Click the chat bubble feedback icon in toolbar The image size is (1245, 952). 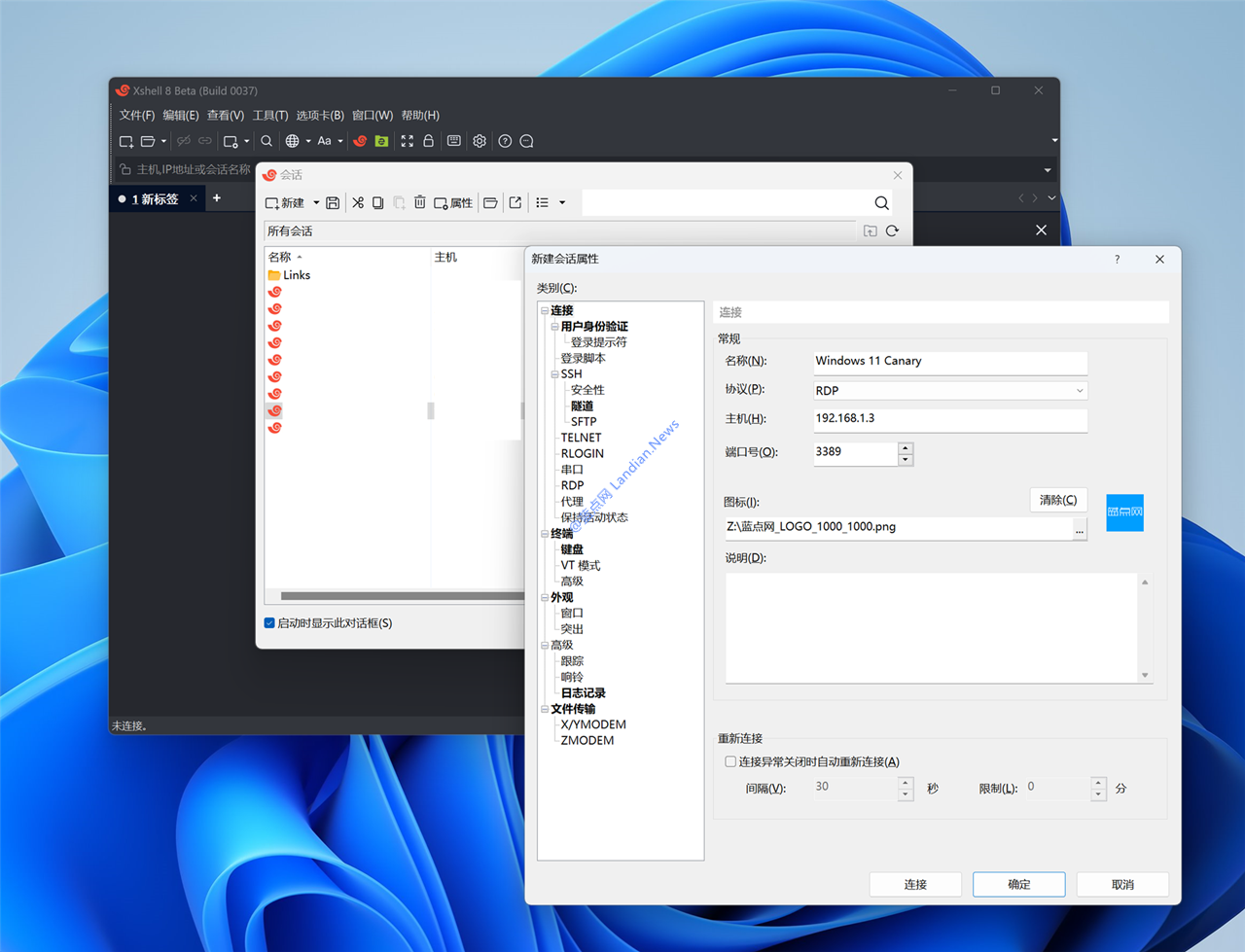tap(526, 141)
